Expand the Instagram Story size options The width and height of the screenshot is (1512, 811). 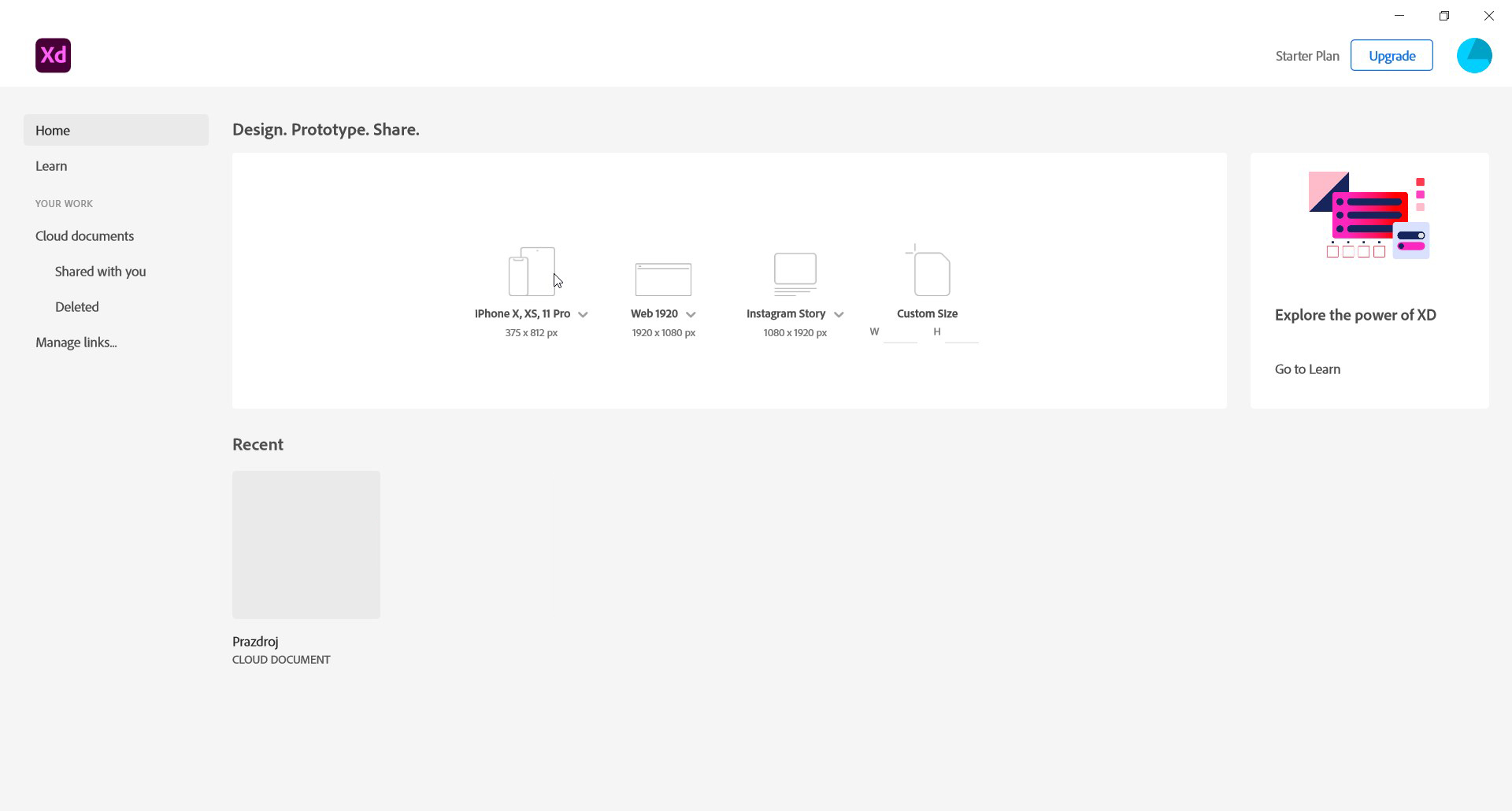coord(838,314)
